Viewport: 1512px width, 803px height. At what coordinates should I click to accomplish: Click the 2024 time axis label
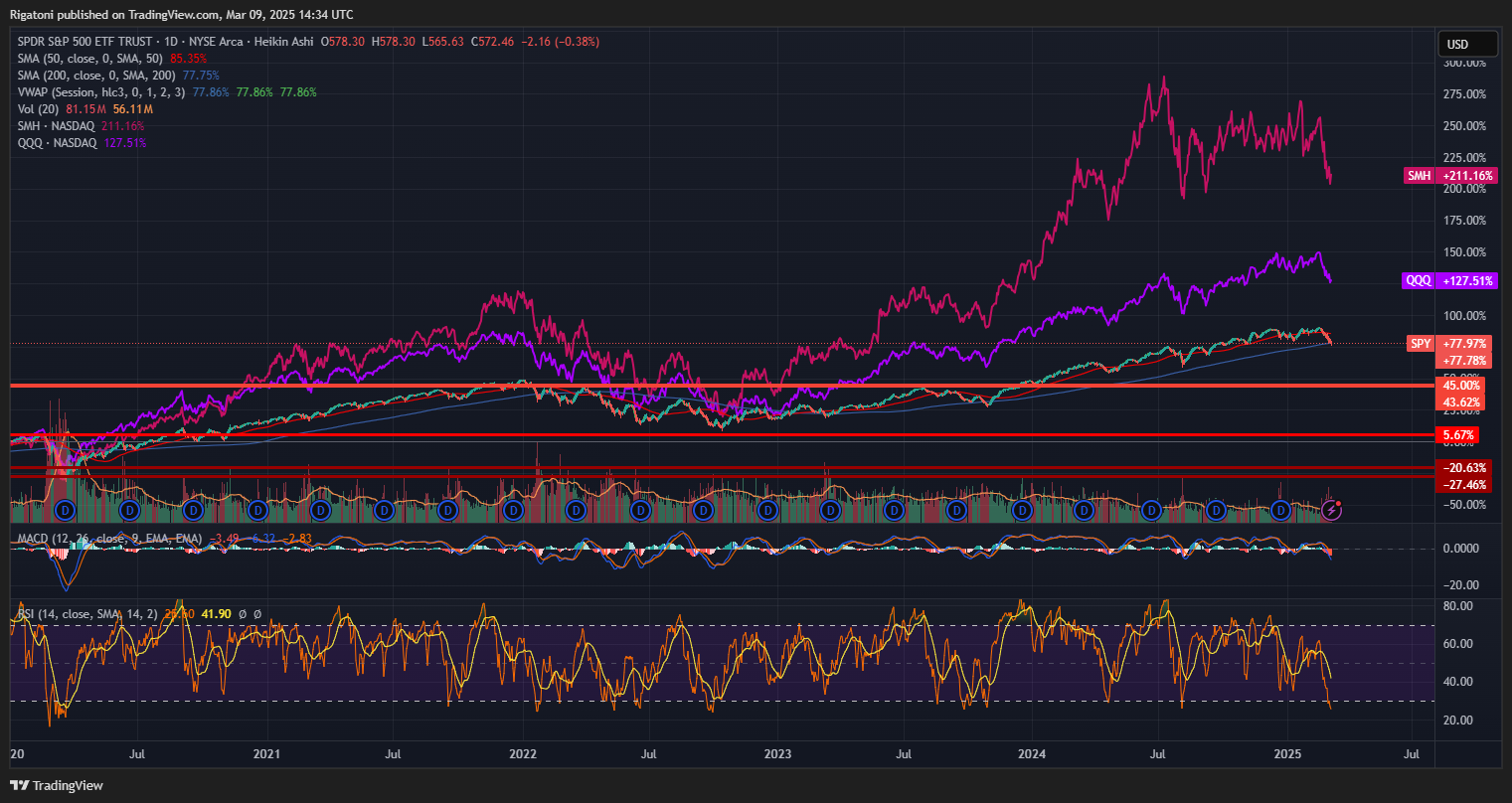[1032, 755]
